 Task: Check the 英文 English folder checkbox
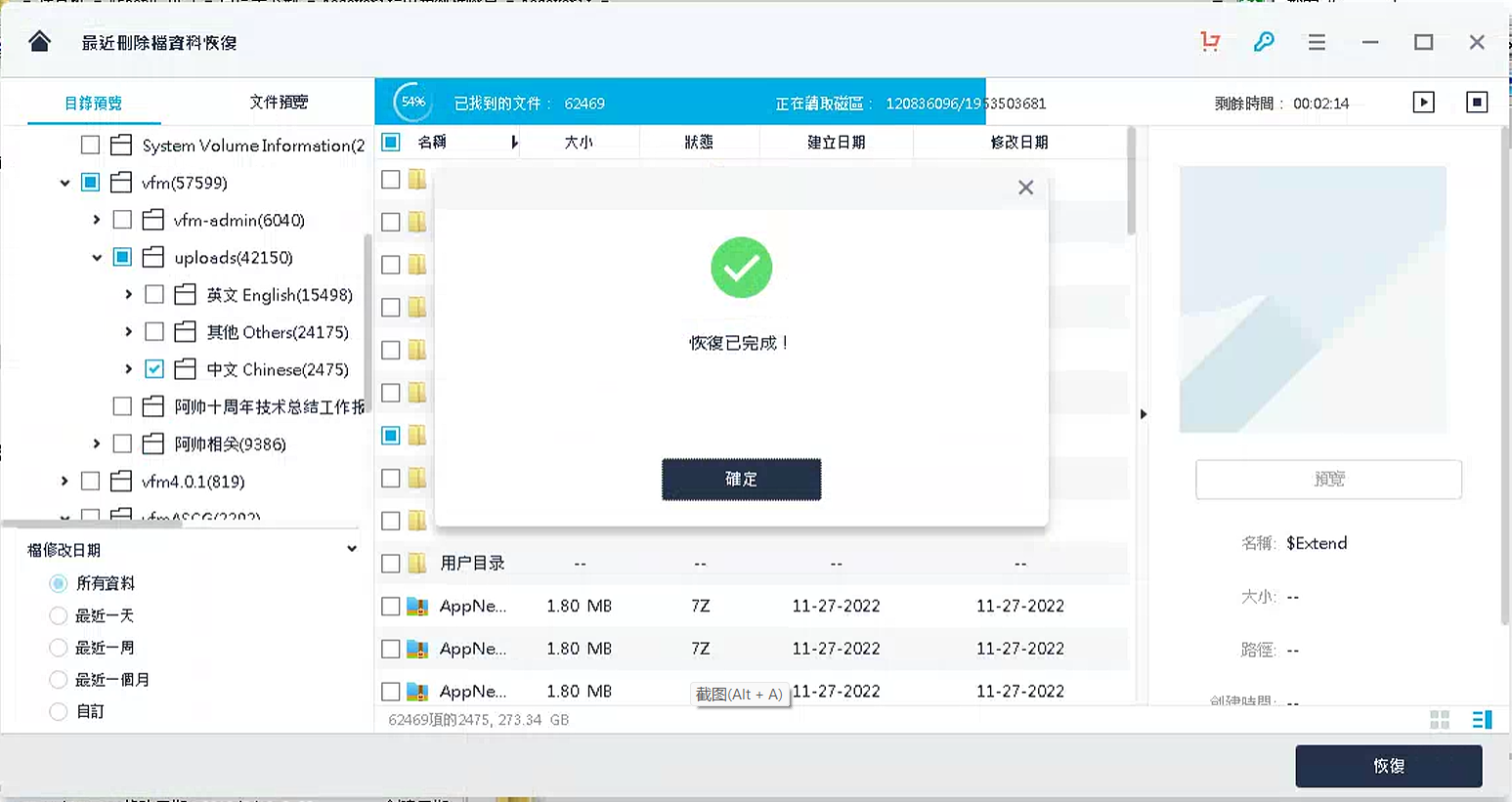(154, 295)
